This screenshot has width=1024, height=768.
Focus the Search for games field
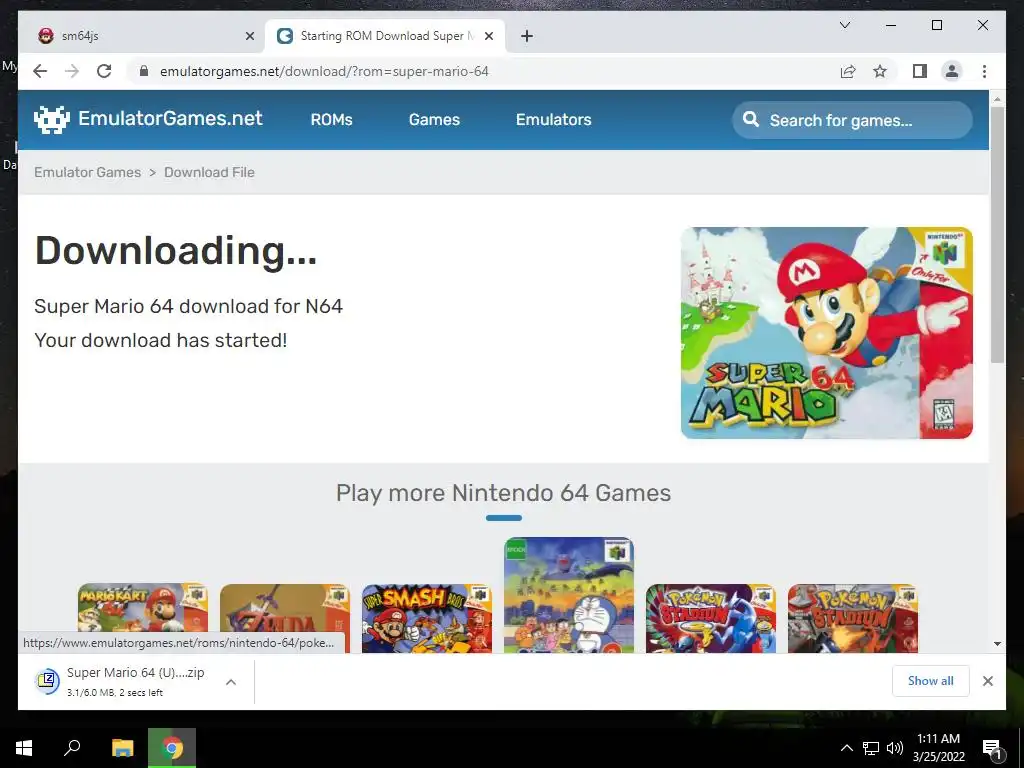coord(852,120)
